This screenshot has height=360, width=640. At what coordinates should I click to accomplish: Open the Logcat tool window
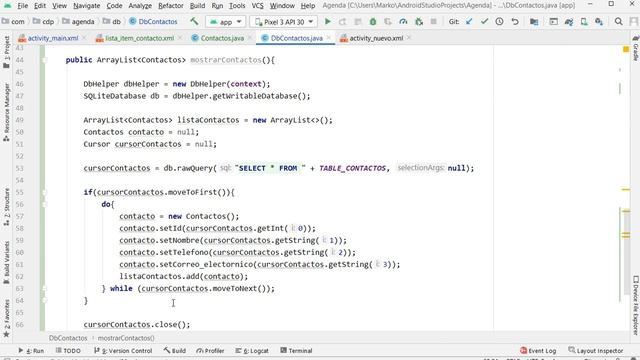click(252, 351)
